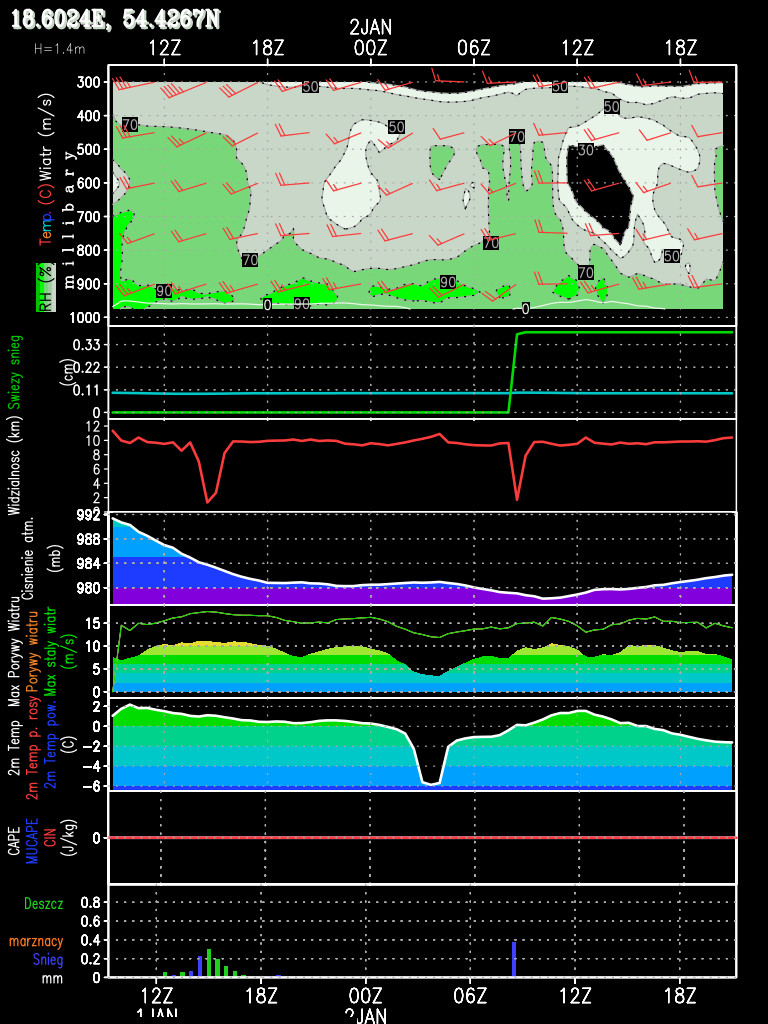Click the green RH (%) legend swatch
This screenshot has width=768, height=1024.
[44, 288]
